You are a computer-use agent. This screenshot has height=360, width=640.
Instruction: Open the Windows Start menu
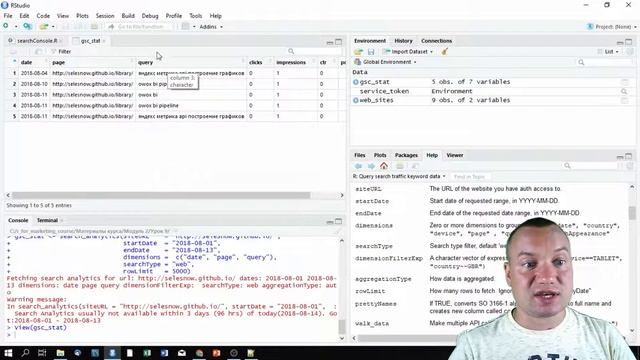click(8, 353)
